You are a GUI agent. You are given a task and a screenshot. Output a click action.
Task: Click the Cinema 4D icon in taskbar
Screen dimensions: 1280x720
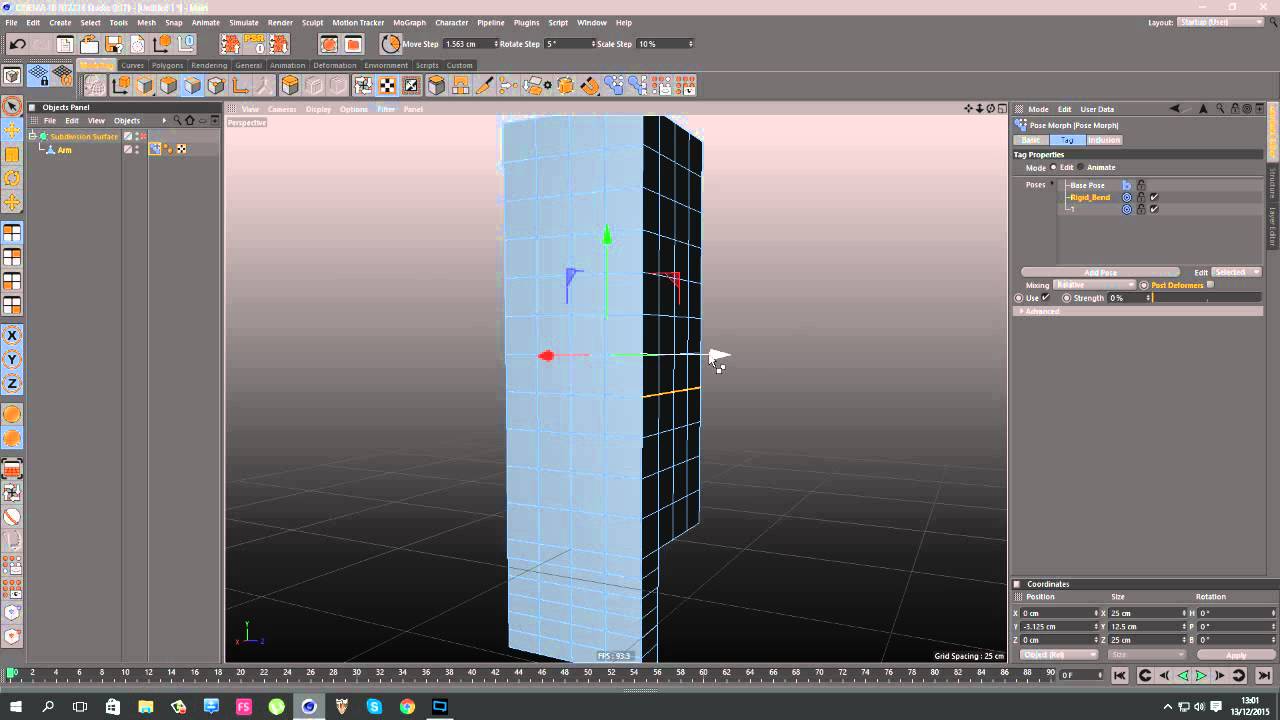pos(309,707)
